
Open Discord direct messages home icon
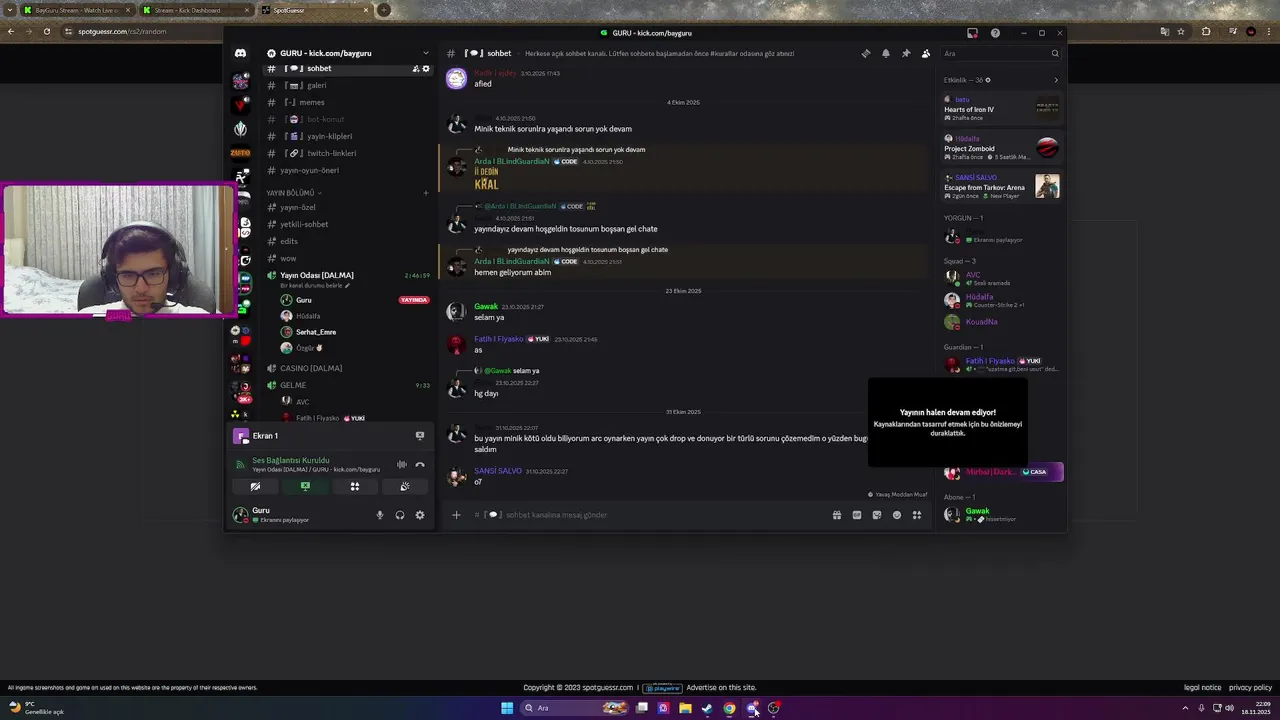(x=240, y=53)
